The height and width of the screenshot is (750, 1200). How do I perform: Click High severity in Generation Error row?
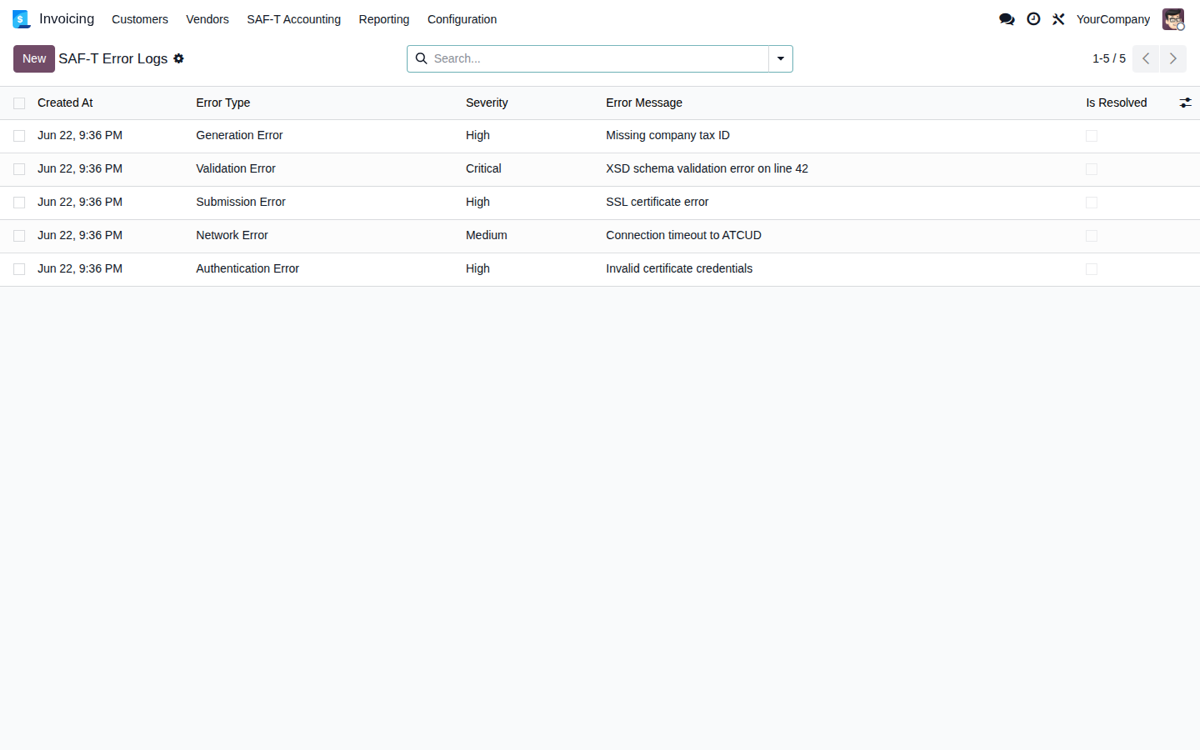(x=478, y=136)
